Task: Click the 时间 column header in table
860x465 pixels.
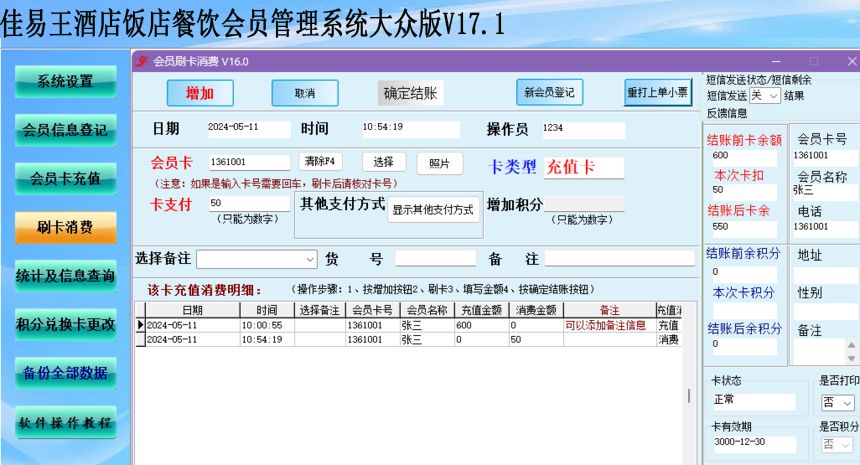Action: [x=267, y=310]
